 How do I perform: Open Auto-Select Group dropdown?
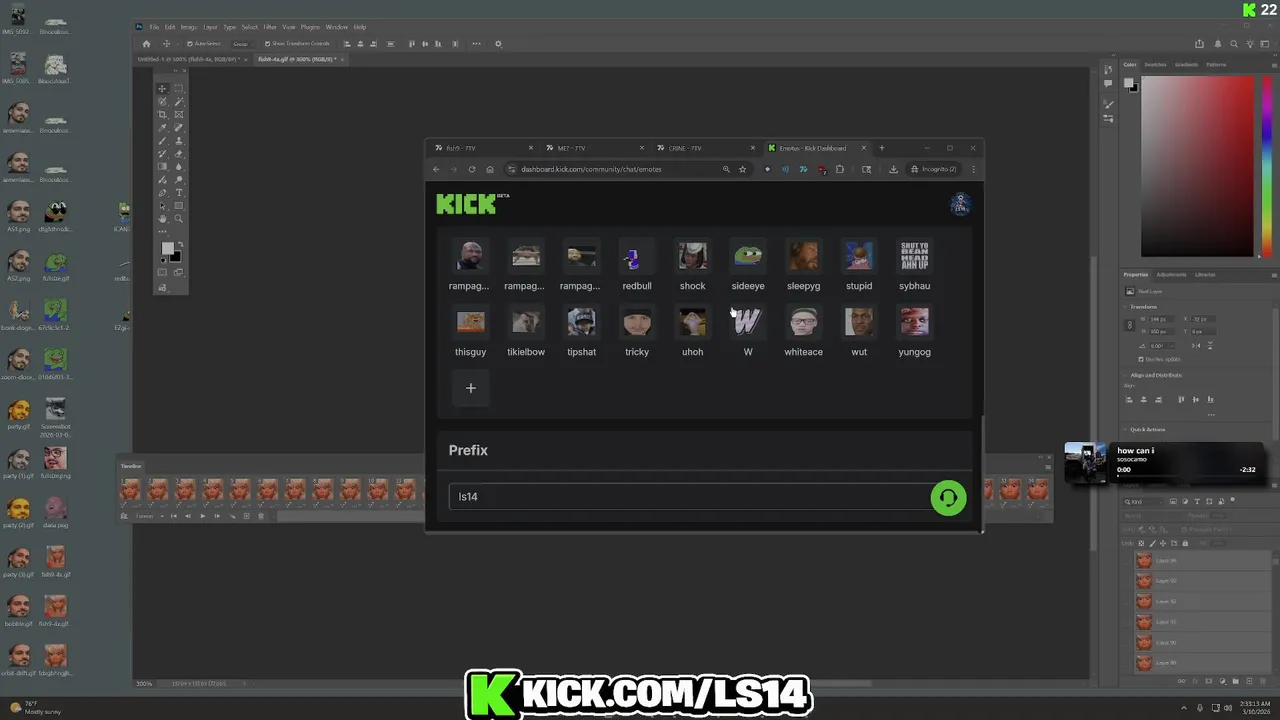243,44
